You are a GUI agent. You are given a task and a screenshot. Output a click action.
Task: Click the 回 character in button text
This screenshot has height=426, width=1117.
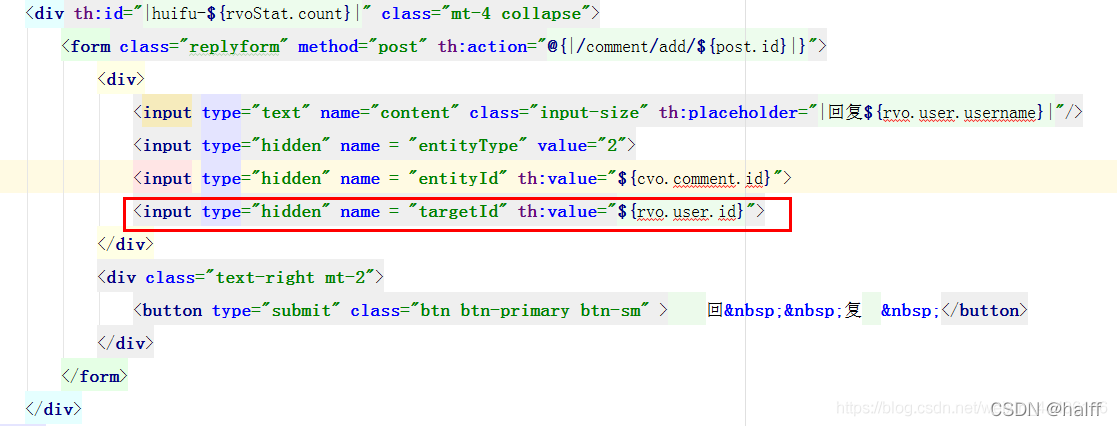(x=715, y=311)
